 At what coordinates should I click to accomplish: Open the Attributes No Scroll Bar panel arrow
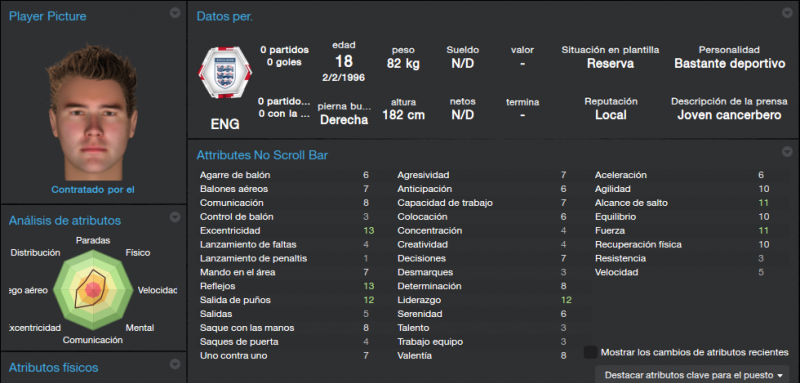tap(786, 151)
